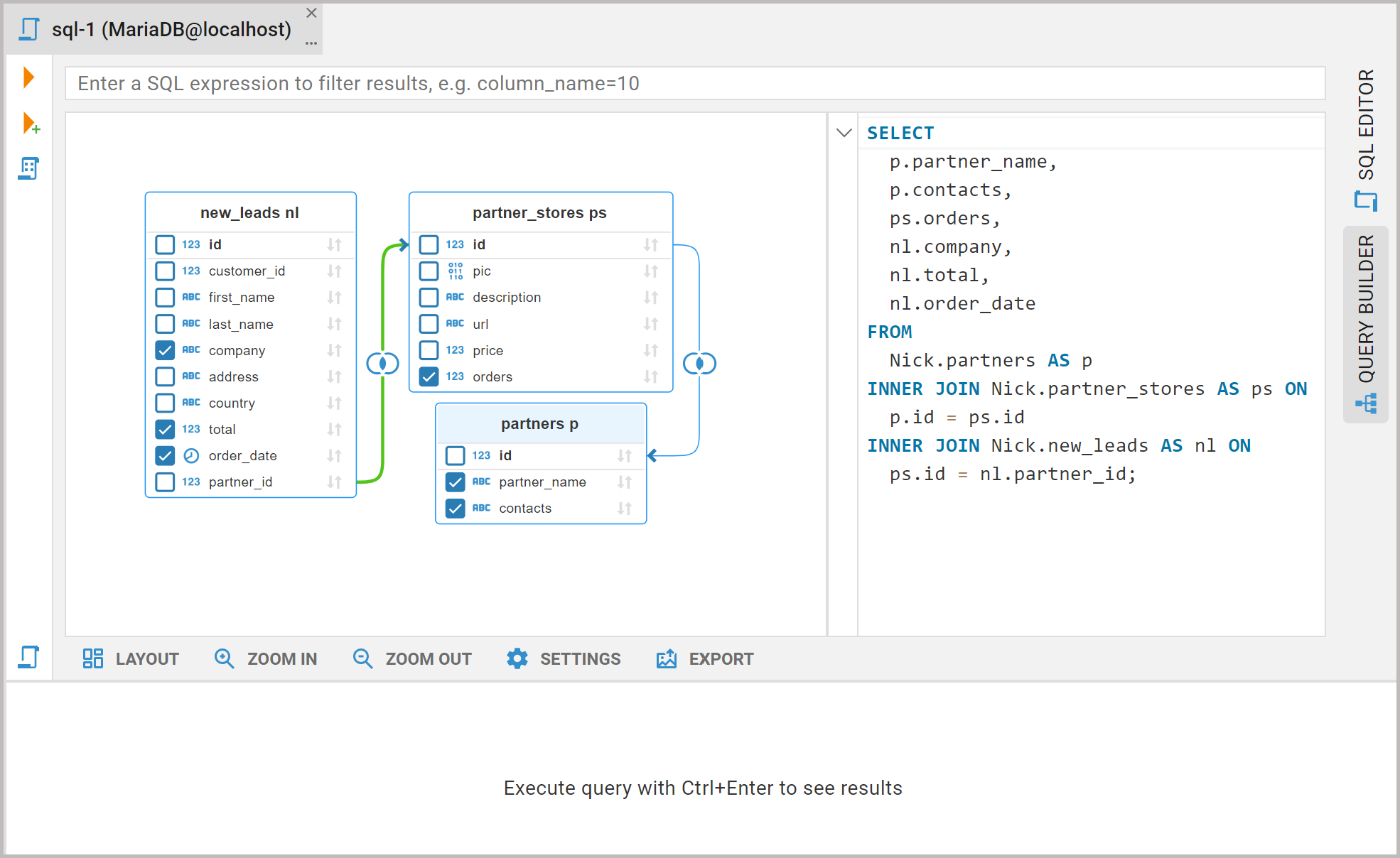Click sort icon for total row

[334, 430]
